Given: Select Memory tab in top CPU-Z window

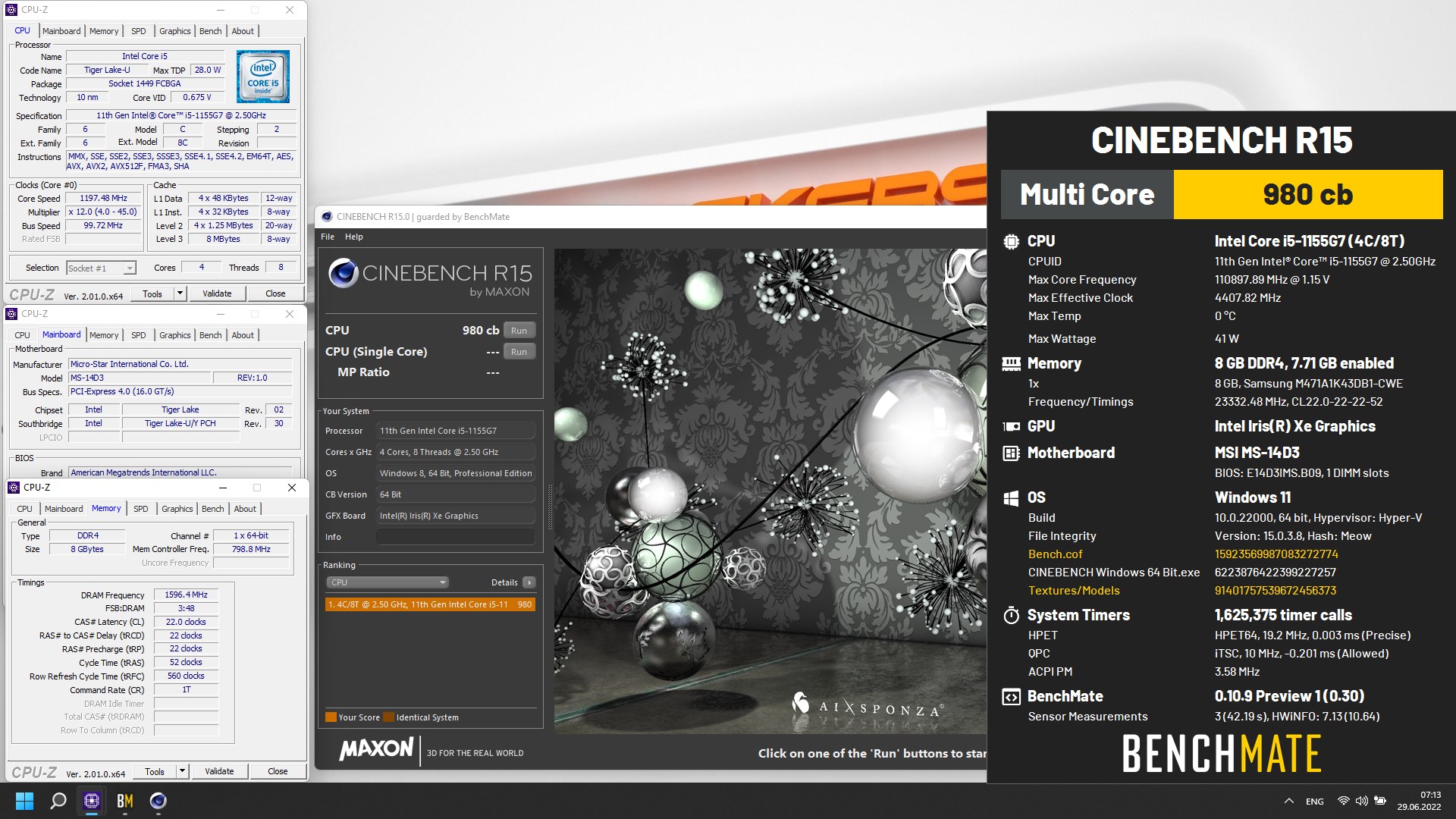Looking at the screenshot, I should point(104,31).
